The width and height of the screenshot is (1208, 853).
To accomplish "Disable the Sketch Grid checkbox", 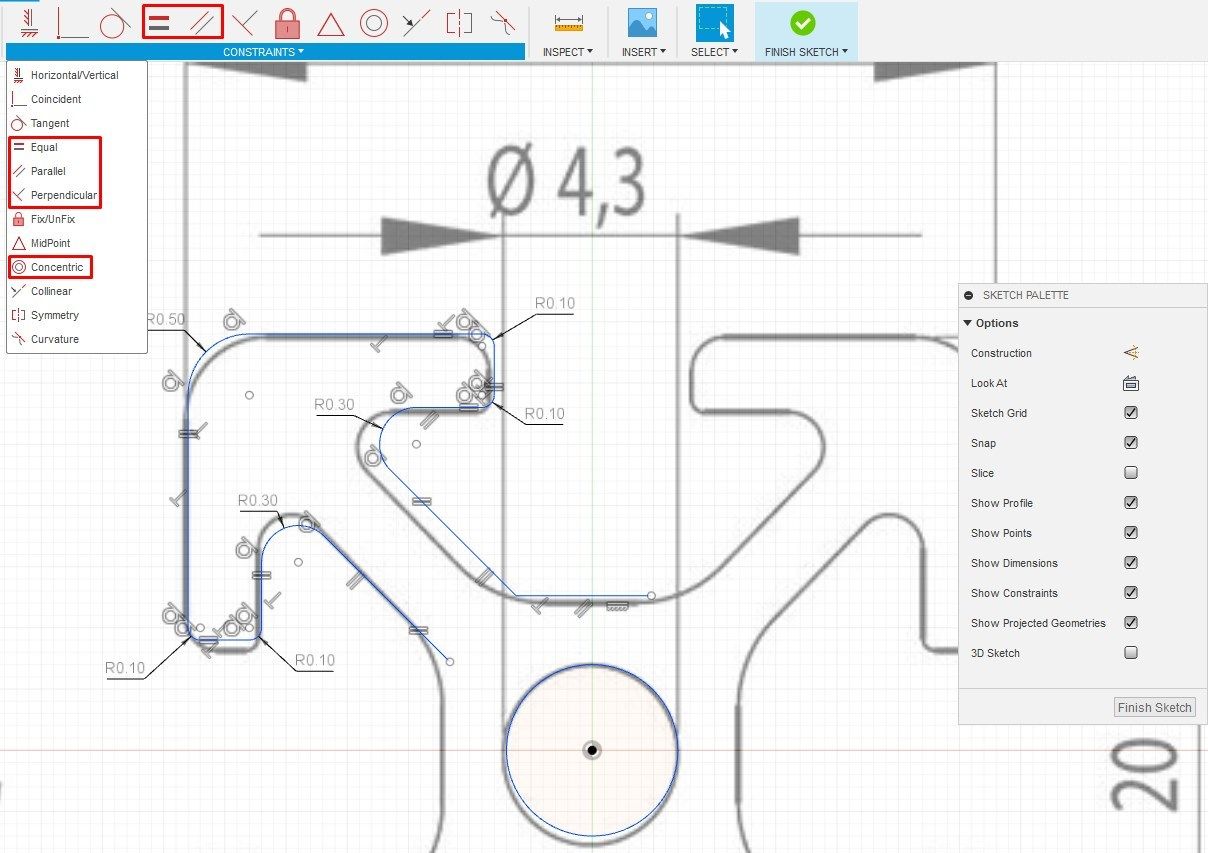I will click(x=1131, y=412).
